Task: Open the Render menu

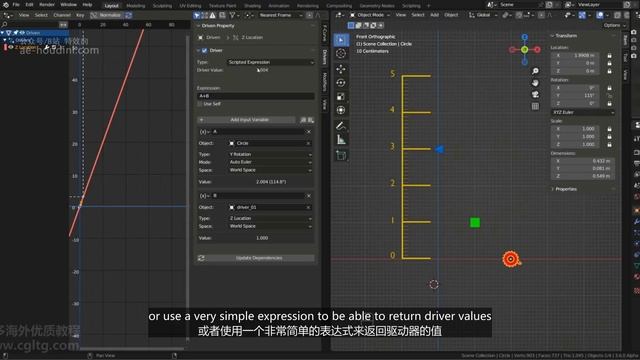Action: [47, 5]
